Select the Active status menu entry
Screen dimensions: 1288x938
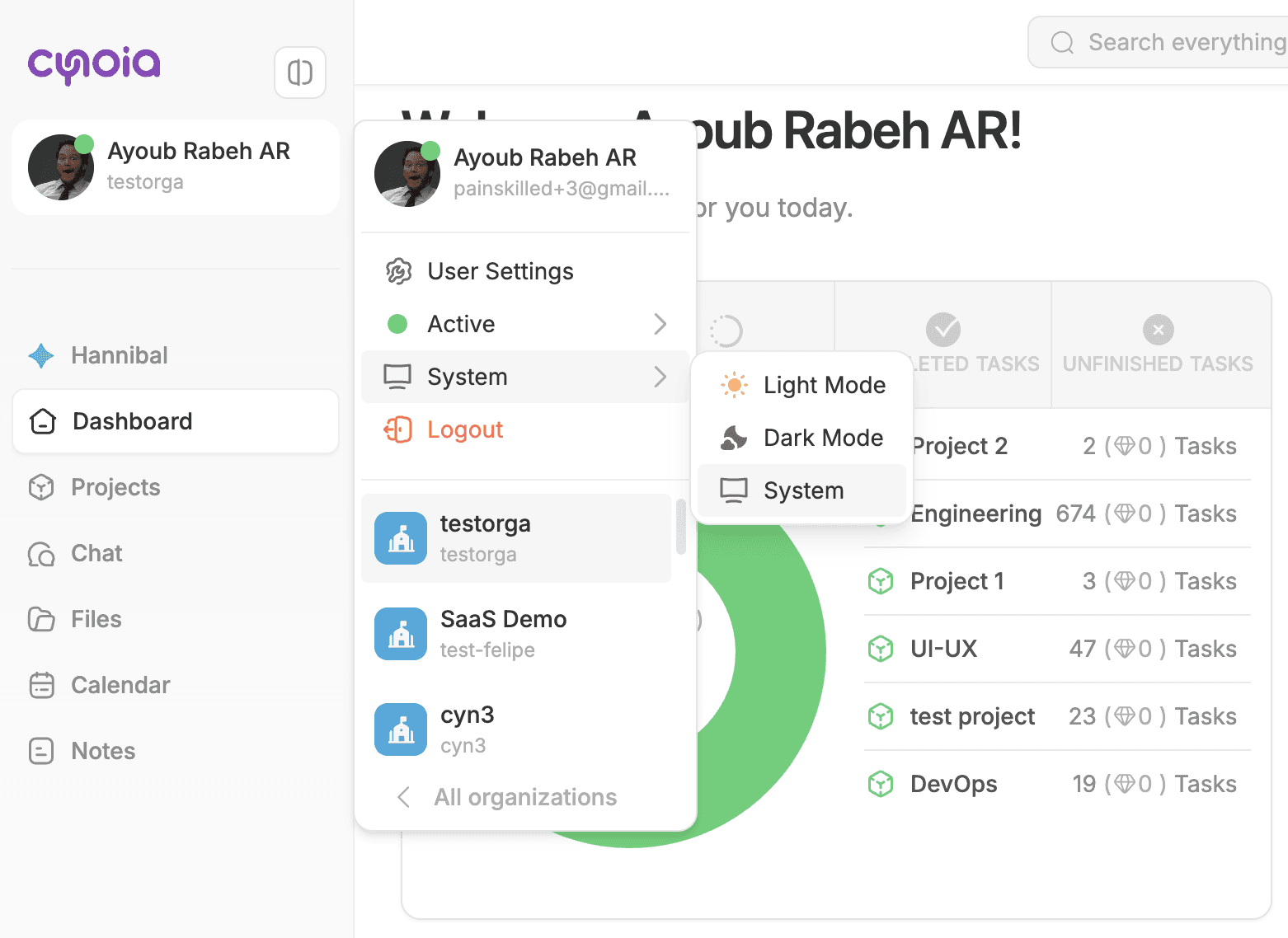point(525,324)
